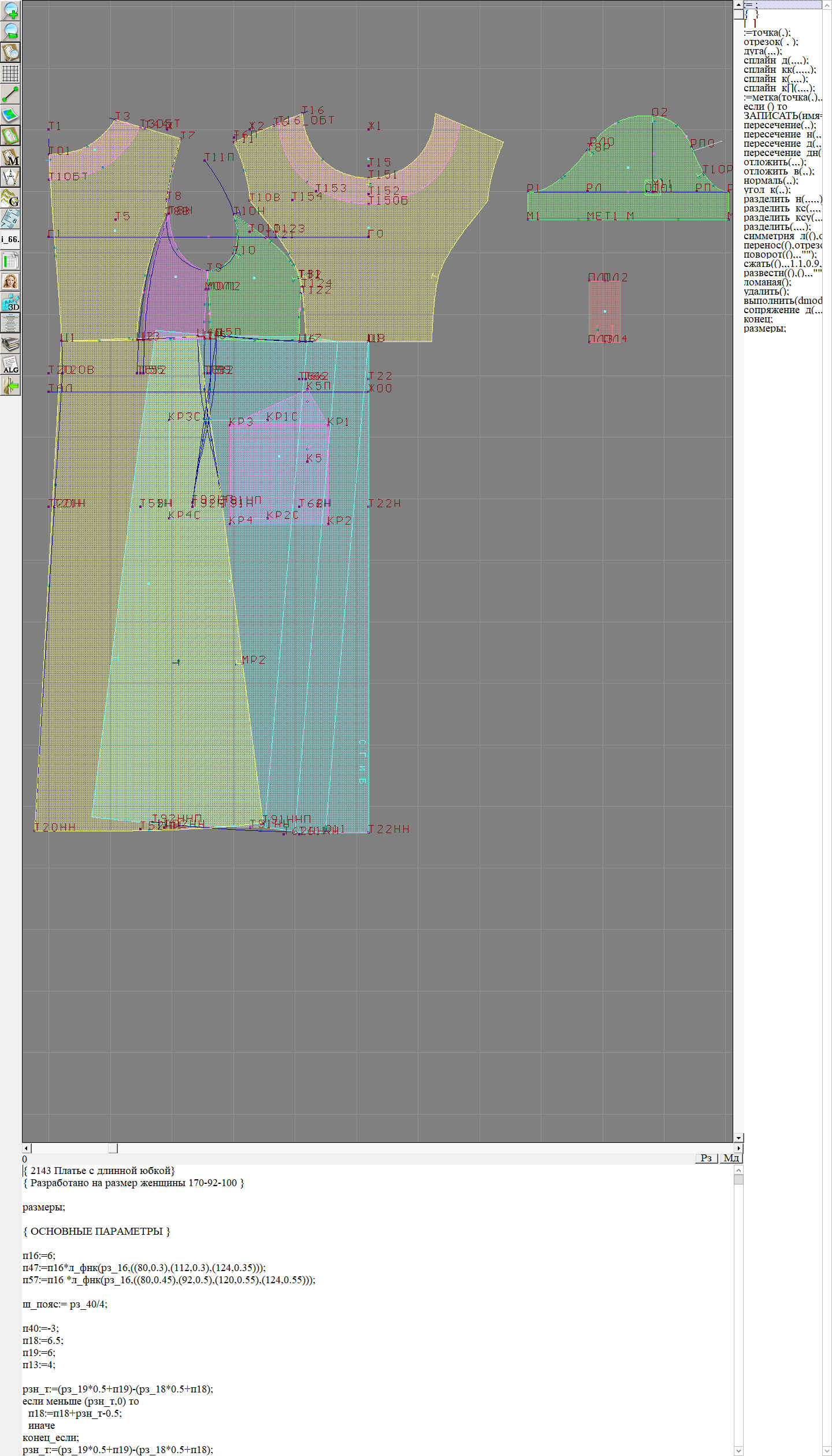Click the zoom out magnifier icon
The image size is (832, 1456).
(10, 31)
